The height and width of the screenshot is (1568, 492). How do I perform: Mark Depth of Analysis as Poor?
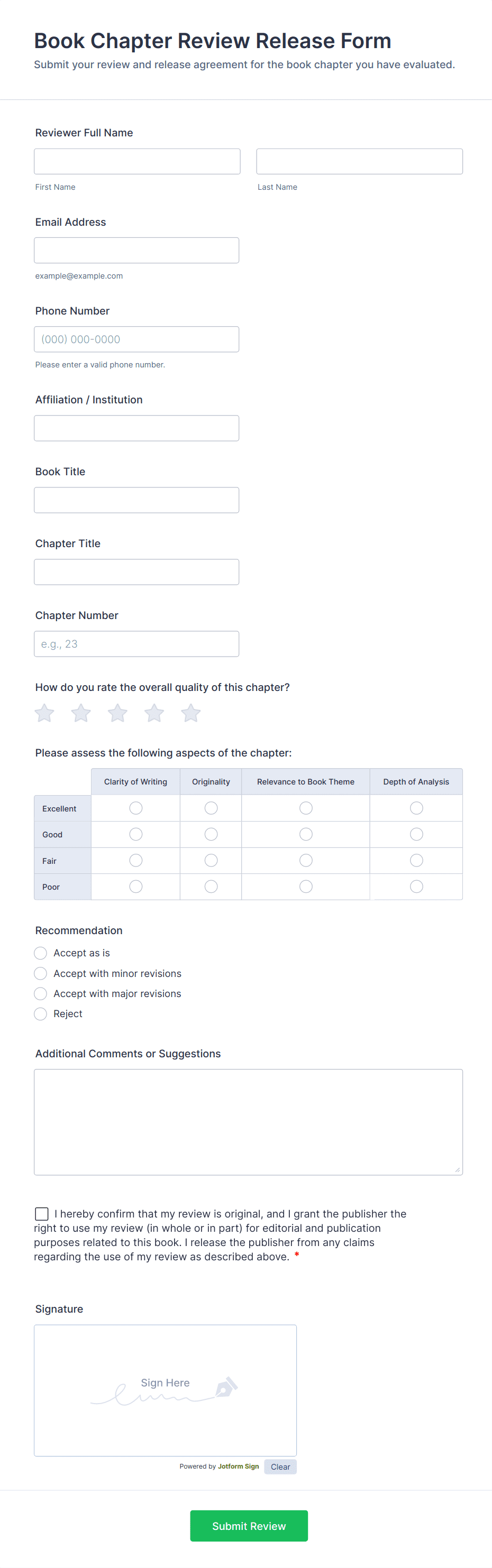pyautogui.click(x=416, y=886)
